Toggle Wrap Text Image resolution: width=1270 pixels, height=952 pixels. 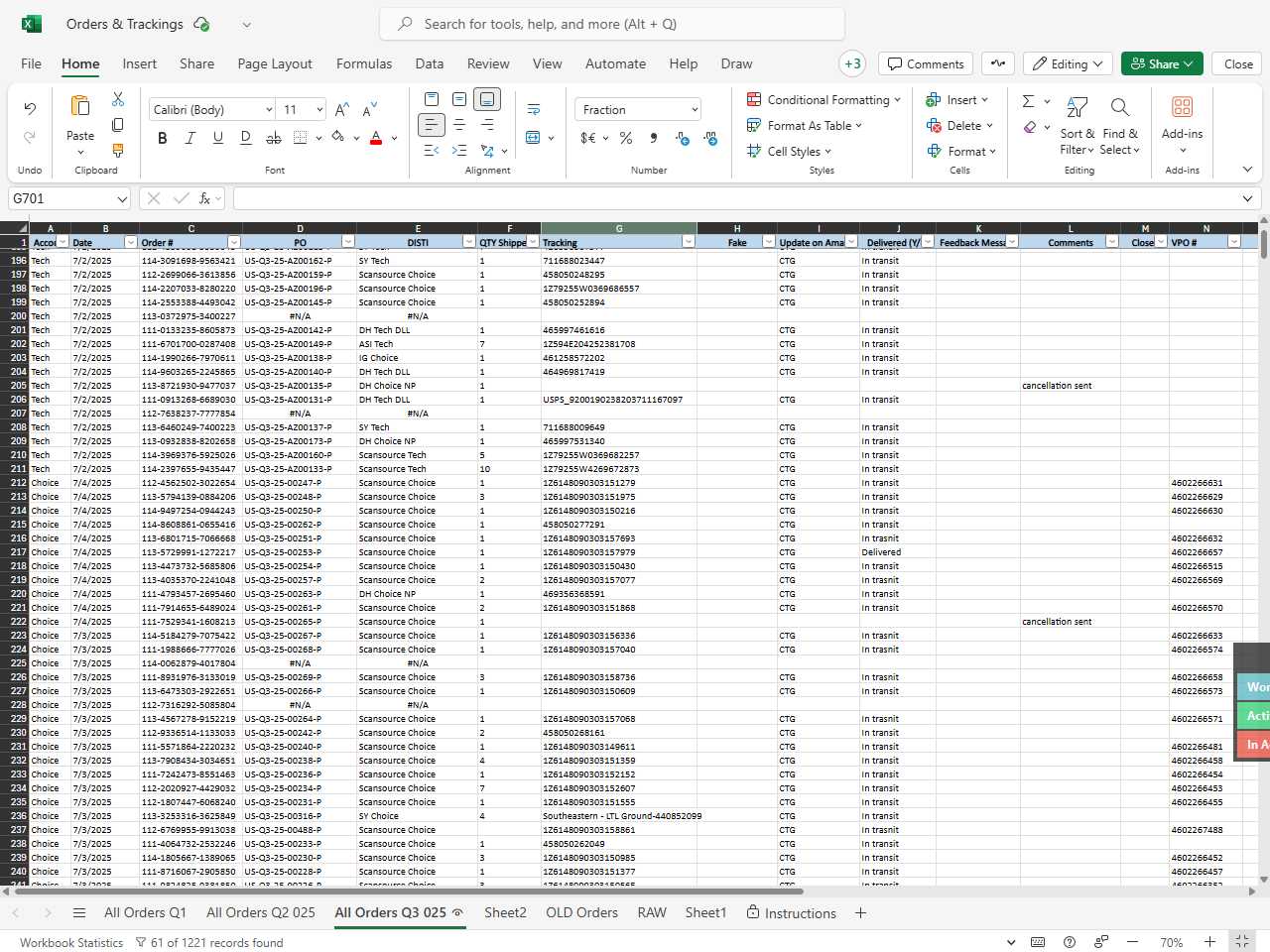[x=533, y=109]
